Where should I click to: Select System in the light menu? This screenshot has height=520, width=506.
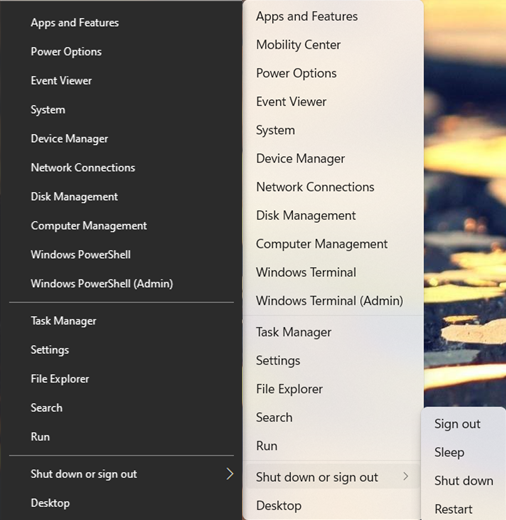275,130
